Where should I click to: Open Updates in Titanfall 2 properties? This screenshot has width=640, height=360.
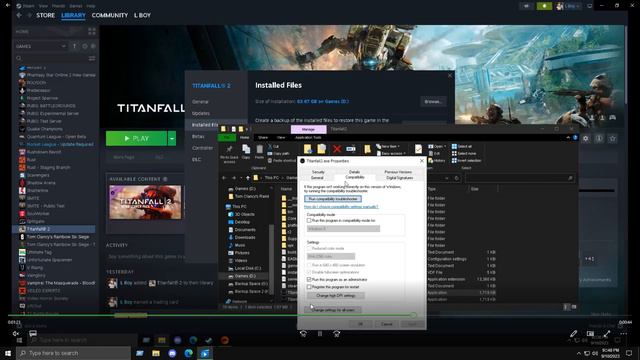tap(201, 113)
